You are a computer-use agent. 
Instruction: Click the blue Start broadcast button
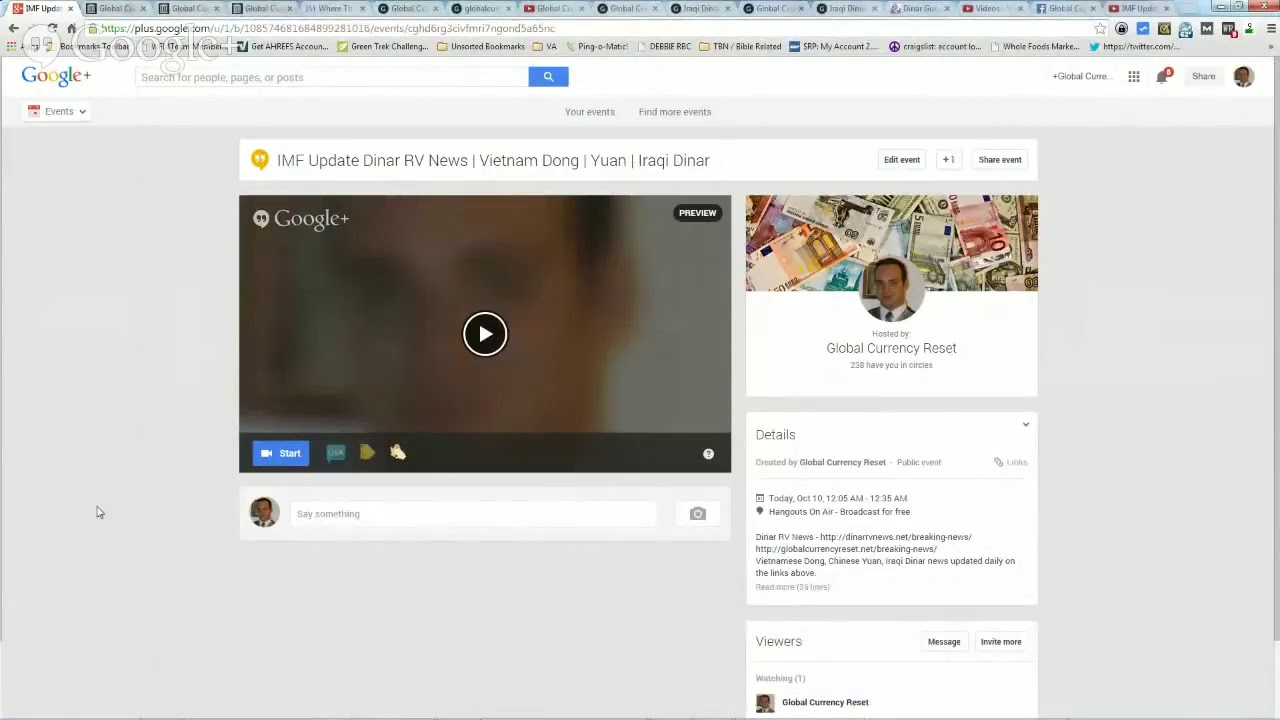click(281, 453)
